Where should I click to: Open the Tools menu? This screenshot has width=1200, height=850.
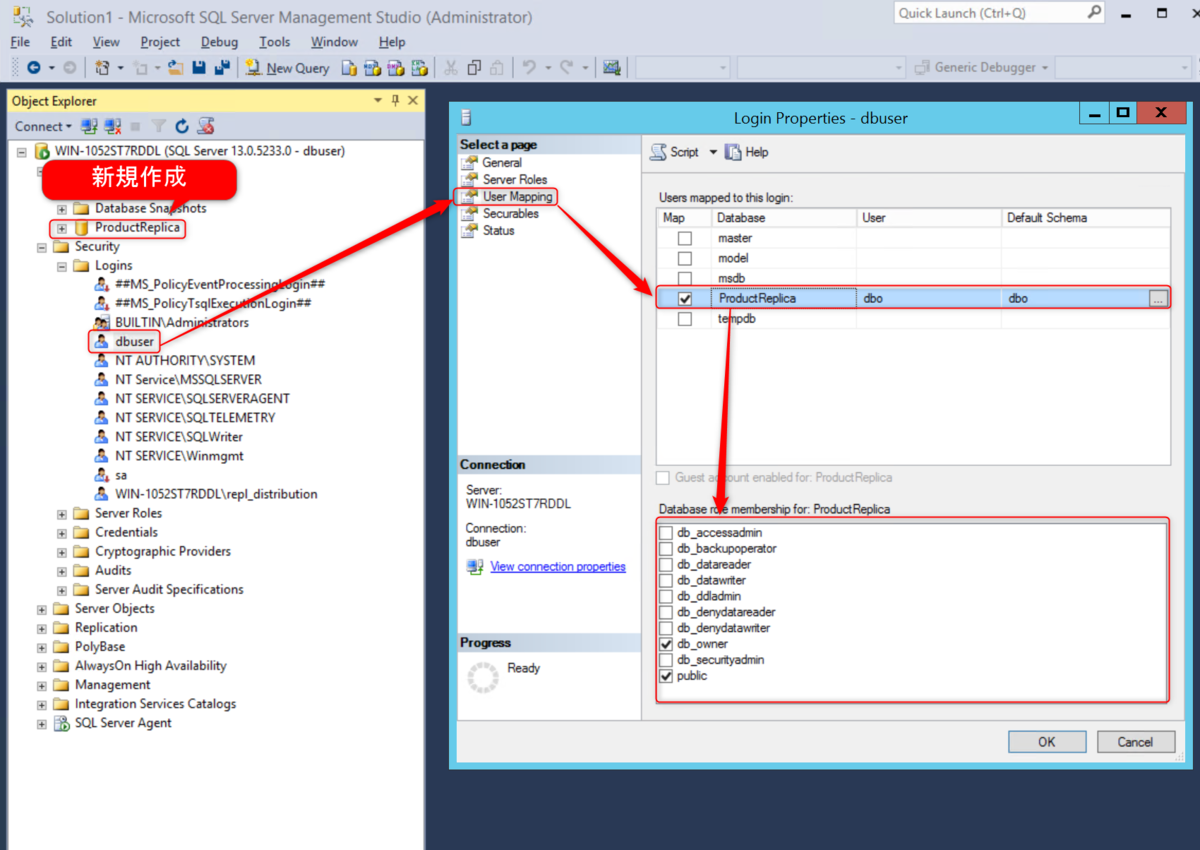(274, 42)
